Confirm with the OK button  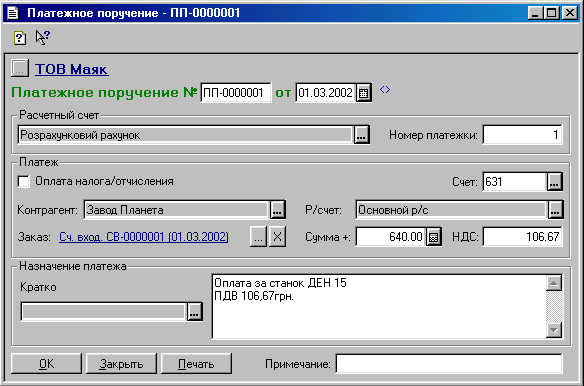pyautogui.click(x=46, y=363)
